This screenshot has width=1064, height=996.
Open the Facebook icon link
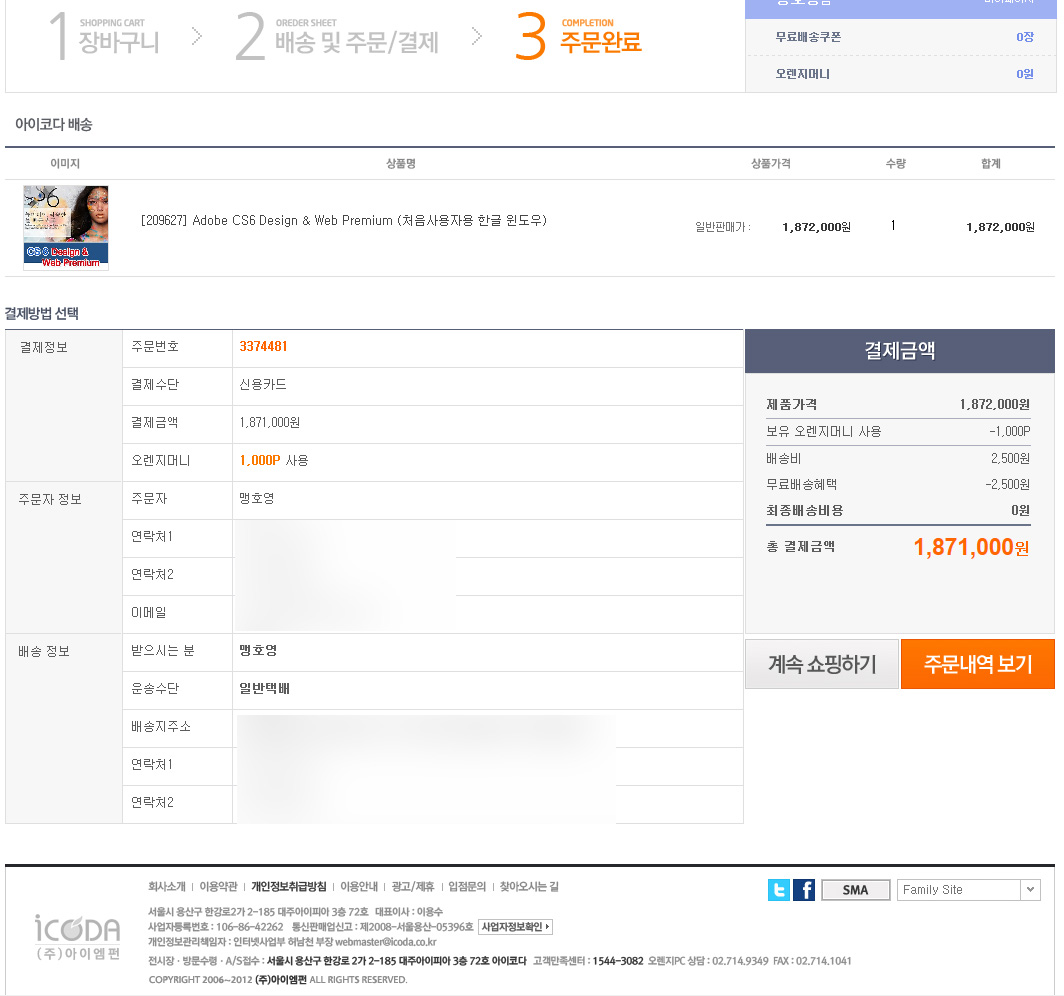pos(804,890)
